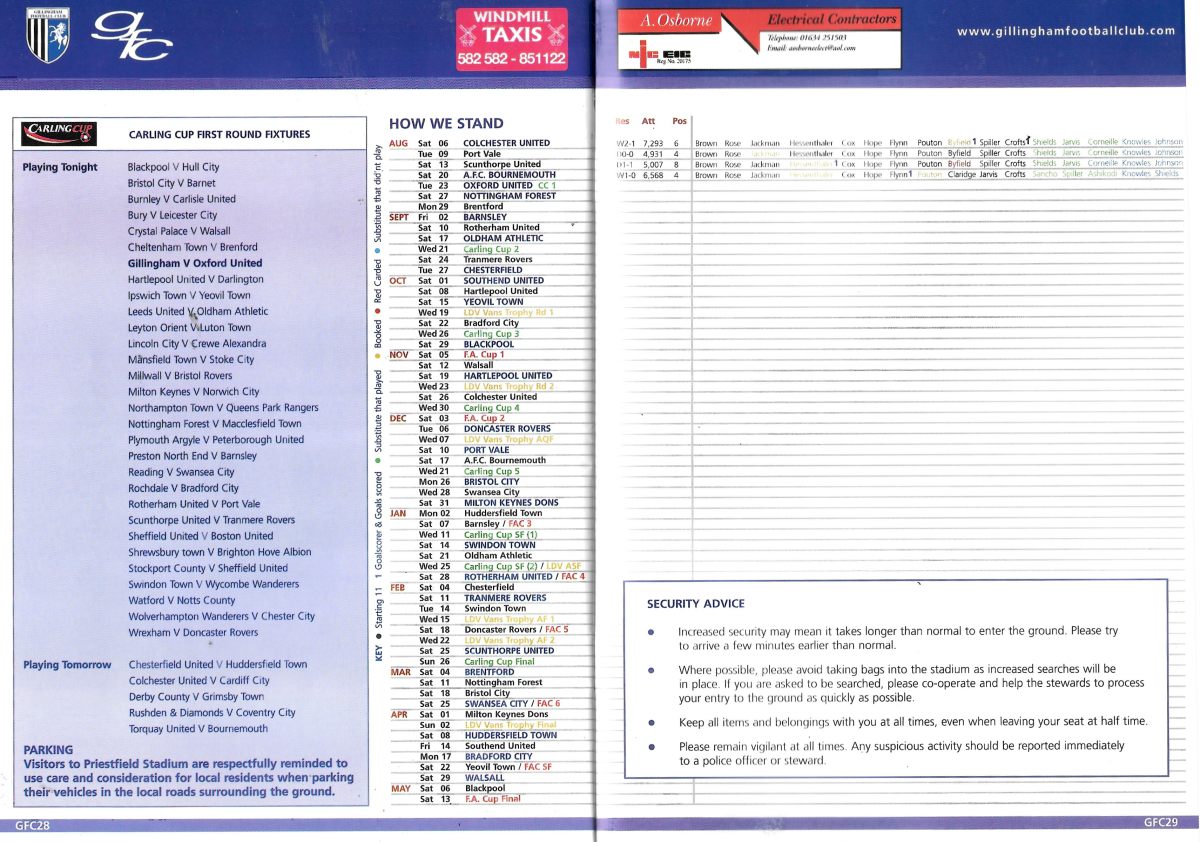
Task: Click 'Lincoln City V Crewe Alexandra' fixture
Action: 197,343
